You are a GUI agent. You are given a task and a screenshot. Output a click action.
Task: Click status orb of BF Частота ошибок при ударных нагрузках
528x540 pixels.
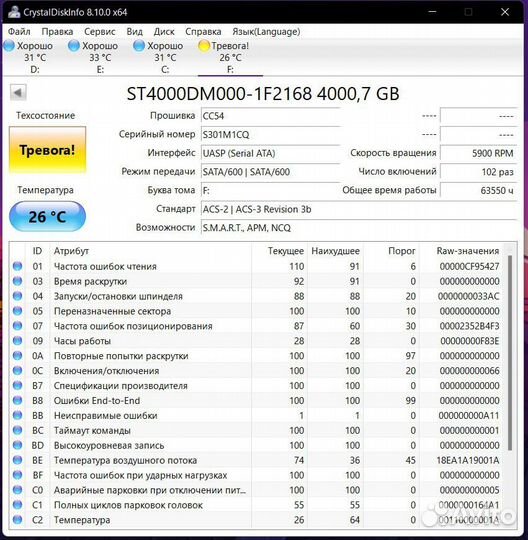(x=17, y=475)
